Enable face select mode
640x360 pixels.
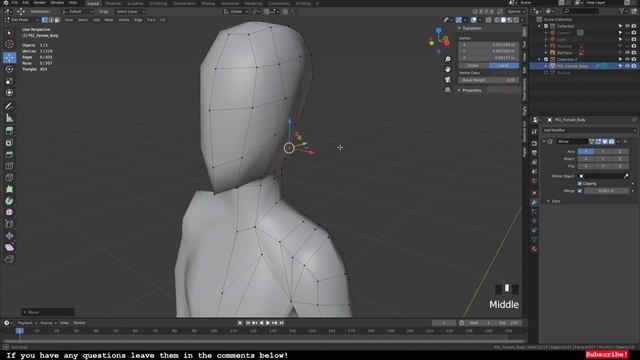[x=57, y=20]
